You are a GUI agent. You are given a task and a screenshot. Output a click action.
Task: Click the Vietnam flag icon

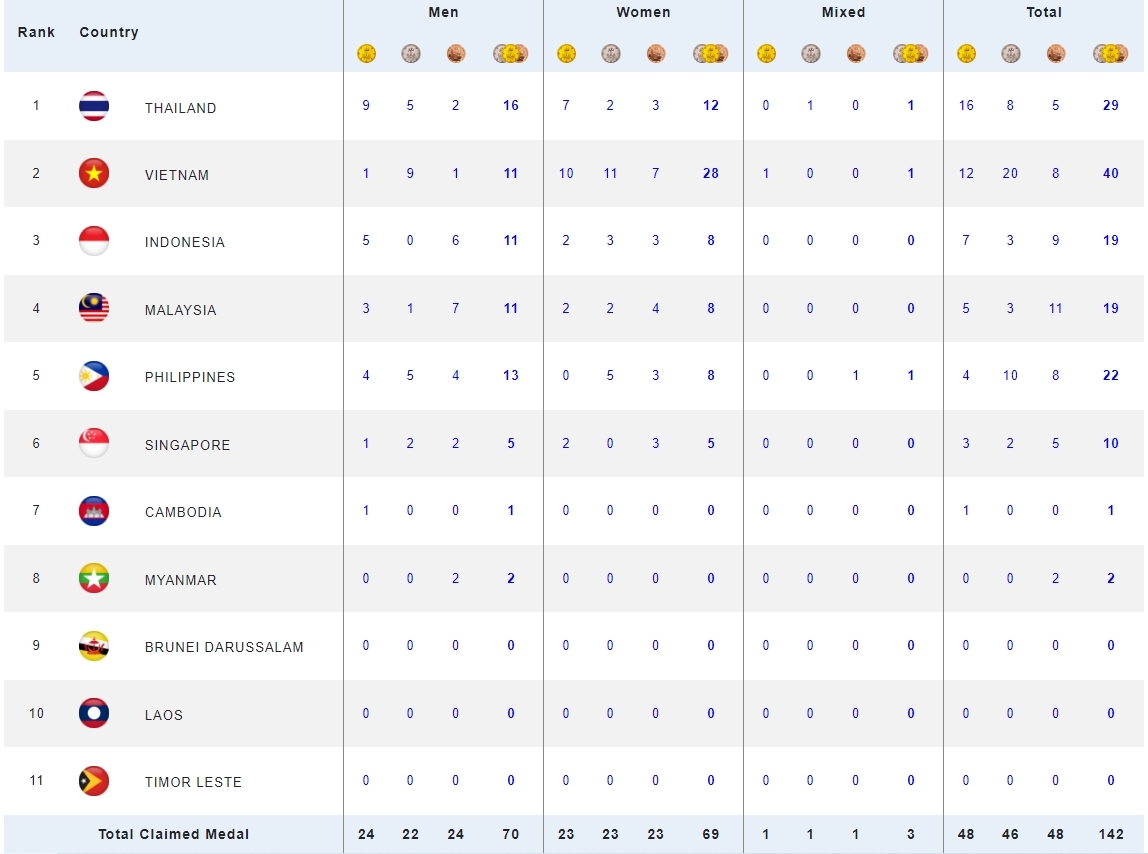pyautogui.click(x=94, y=174)
